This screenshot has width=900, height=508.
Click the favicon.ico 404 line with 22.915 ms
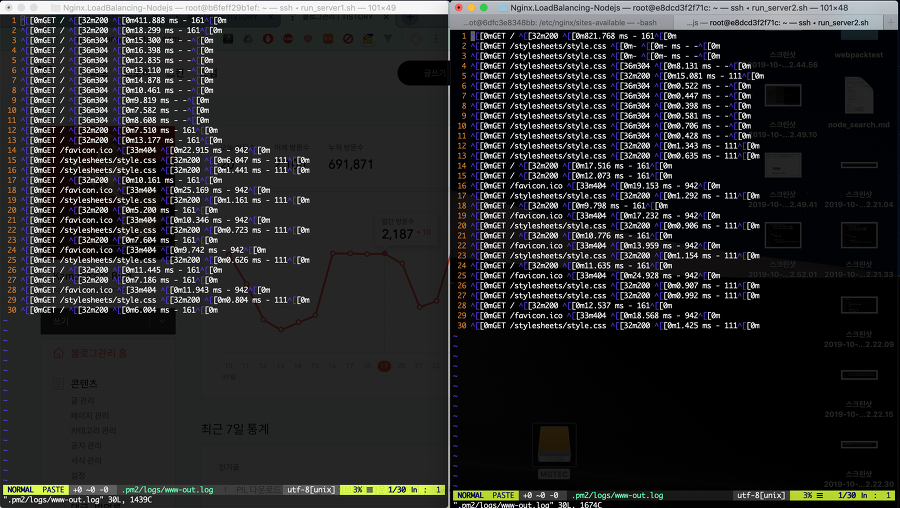pyautogui.click(x=145, y=150)
